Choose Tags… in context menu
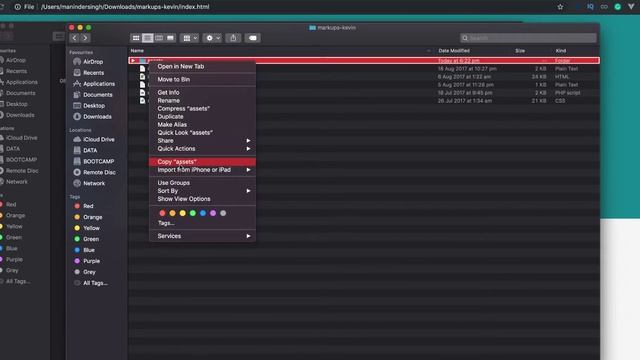Screen dimensions: 640x360 (x=202, y=223)
